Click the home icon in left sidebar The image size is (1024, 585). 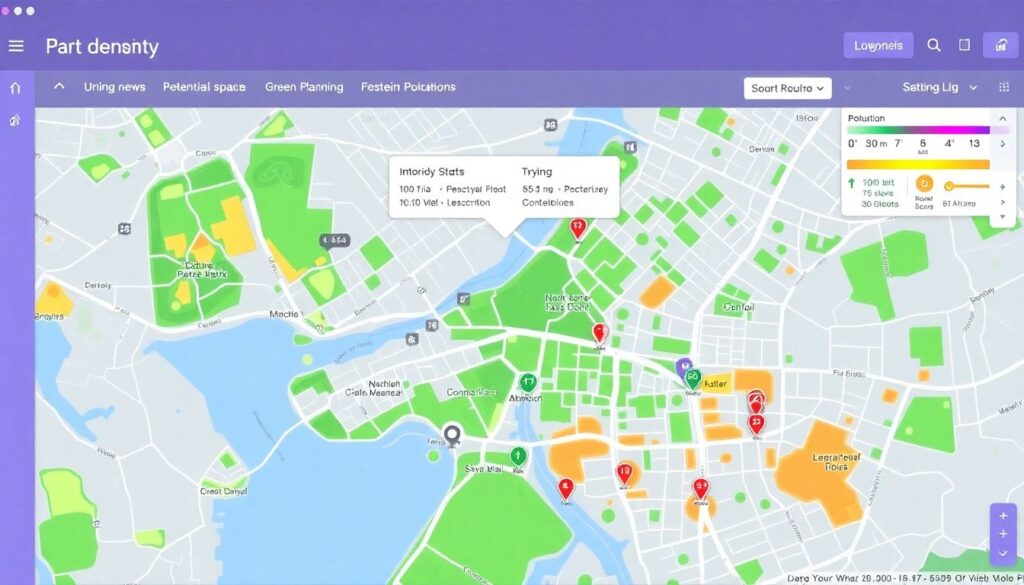pyautogui.click(x=15, y=88)
